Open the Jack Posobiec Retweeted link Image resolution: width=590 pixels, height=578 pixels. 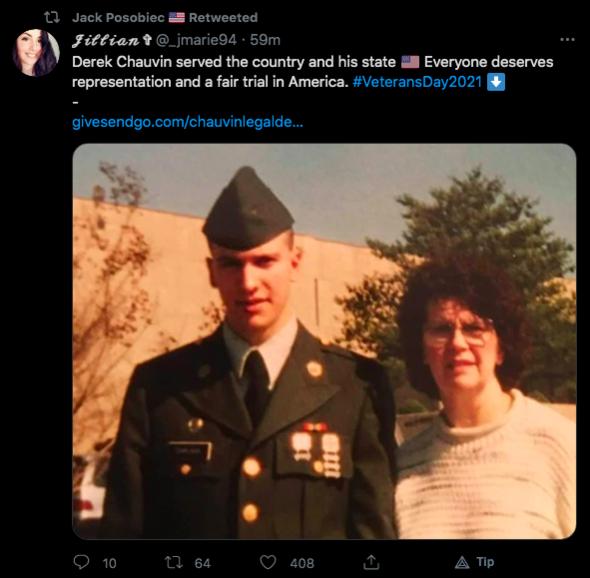tap(165, 17)
